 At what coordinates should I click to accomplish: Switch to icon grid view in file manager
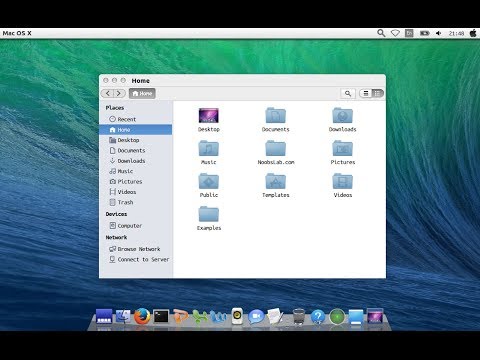(377, 93)
